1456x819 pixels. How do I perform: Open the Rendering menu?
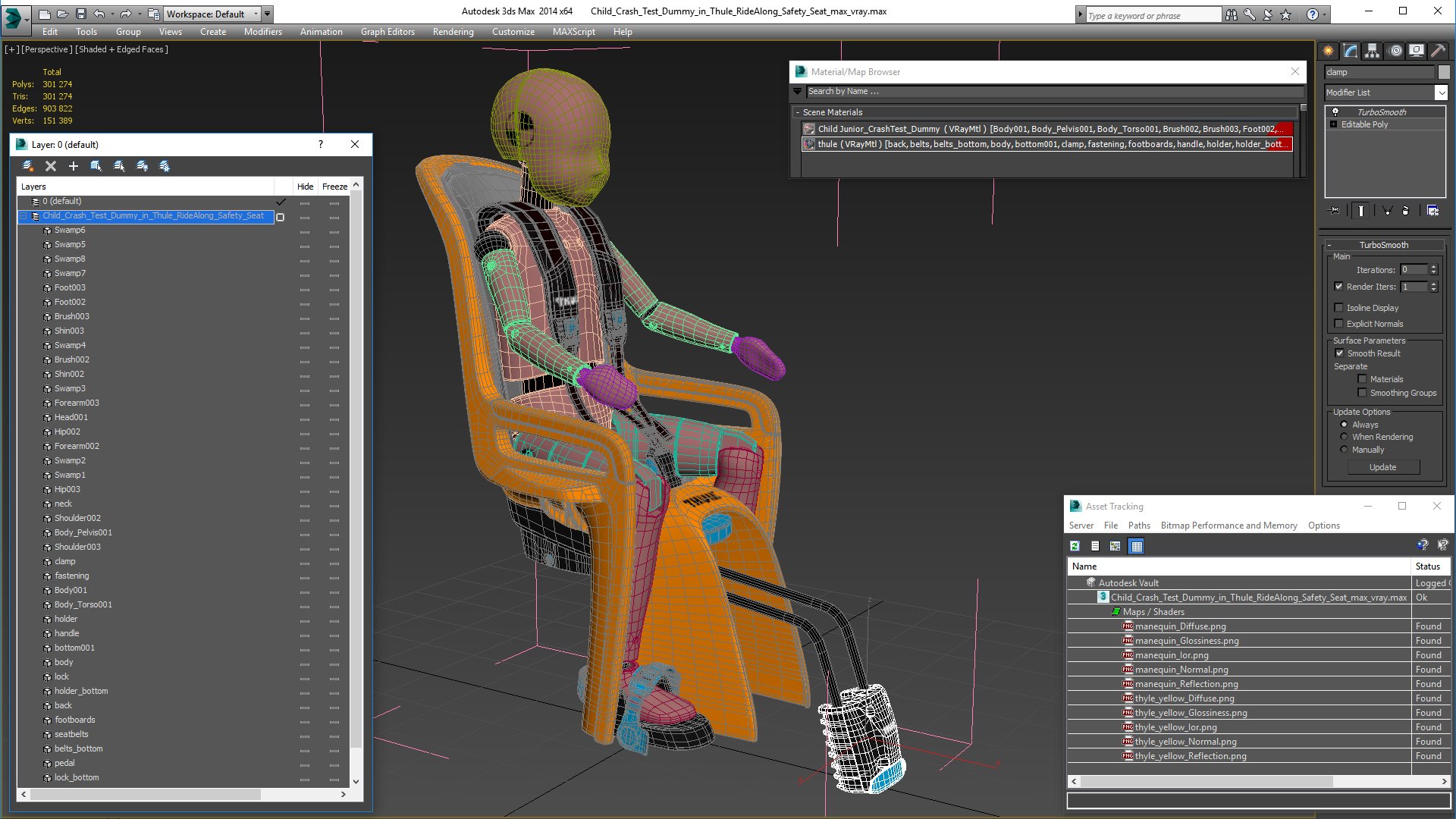453,32
